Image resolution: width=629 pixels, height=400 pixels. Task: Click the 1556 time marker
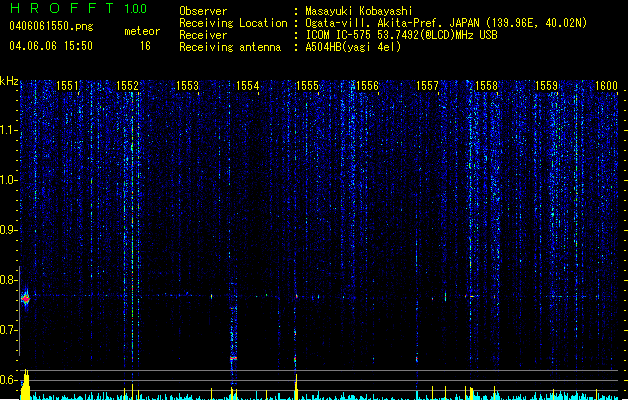tap(367, 86)
